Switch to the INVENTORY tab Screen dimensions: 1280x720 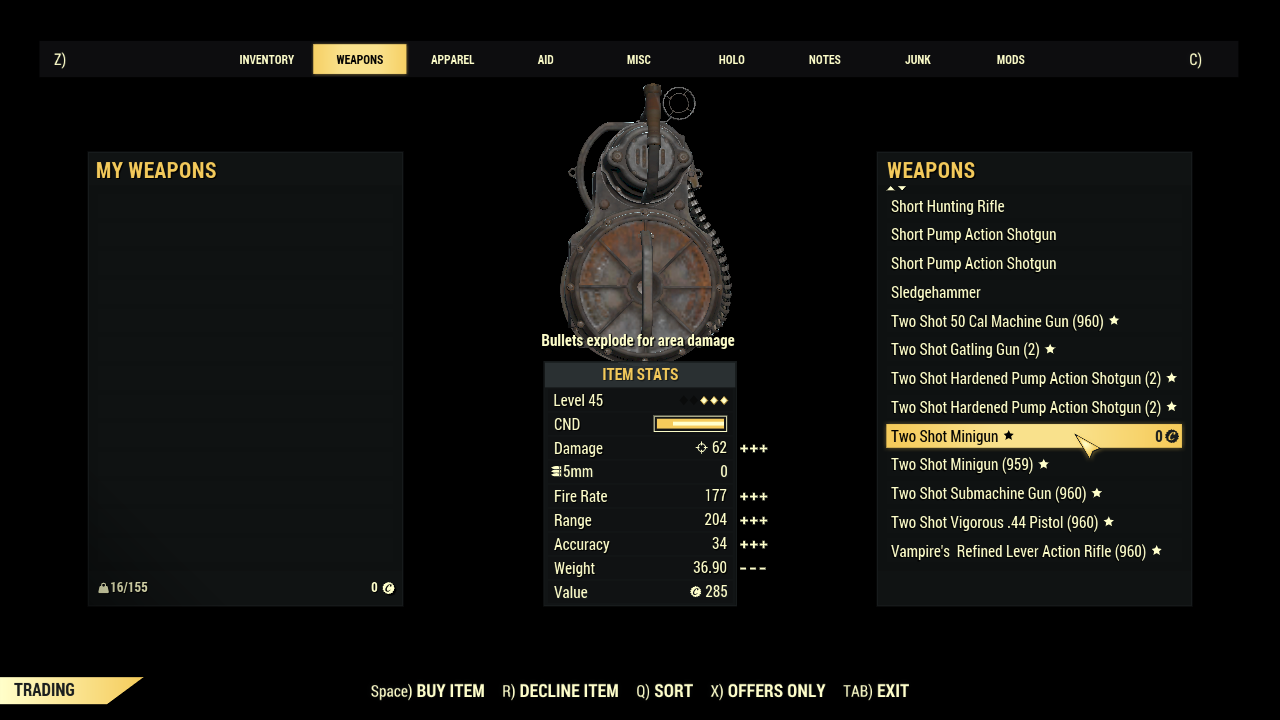point(266,60)
